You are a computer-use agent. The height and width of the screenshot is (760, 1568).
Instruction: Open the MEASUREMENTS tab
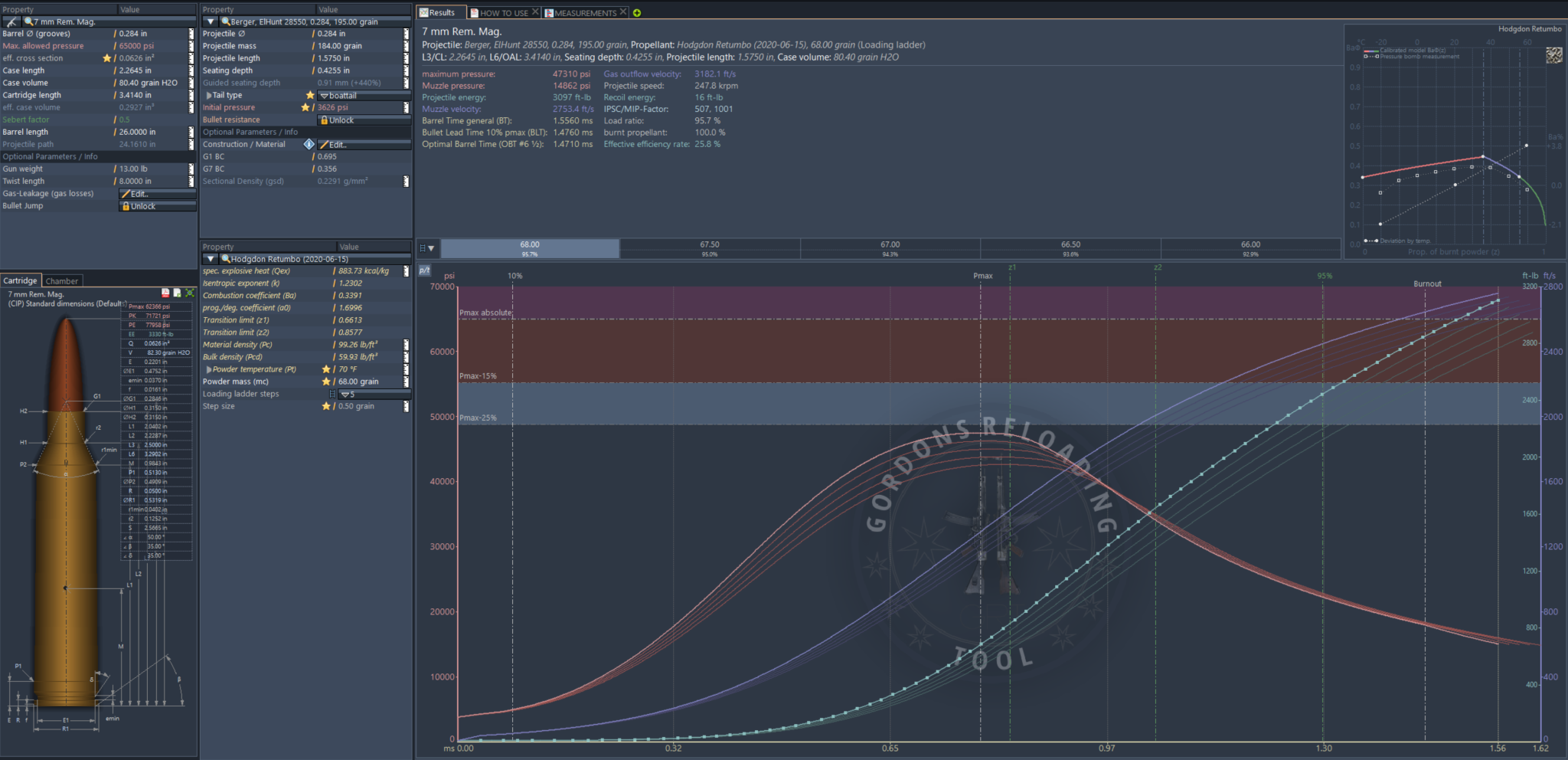[584, 12]
